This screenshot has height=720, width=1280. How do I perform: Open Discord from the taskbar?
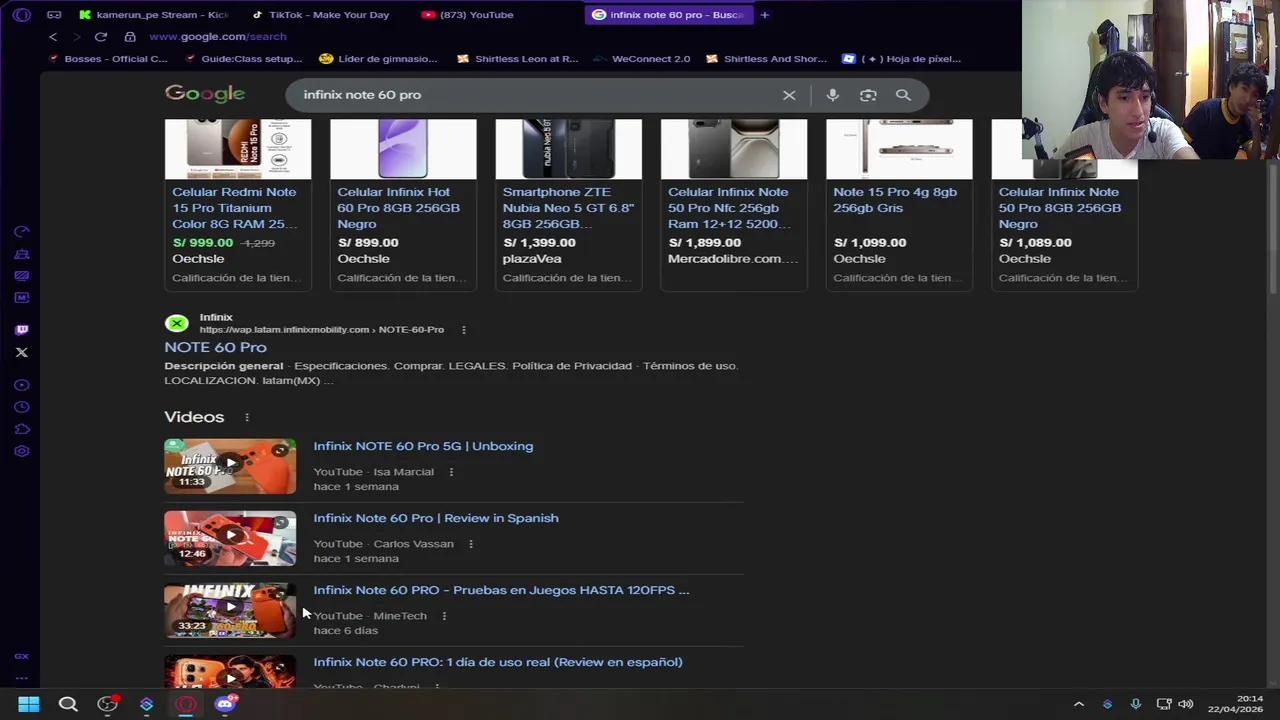click(225, 704)
